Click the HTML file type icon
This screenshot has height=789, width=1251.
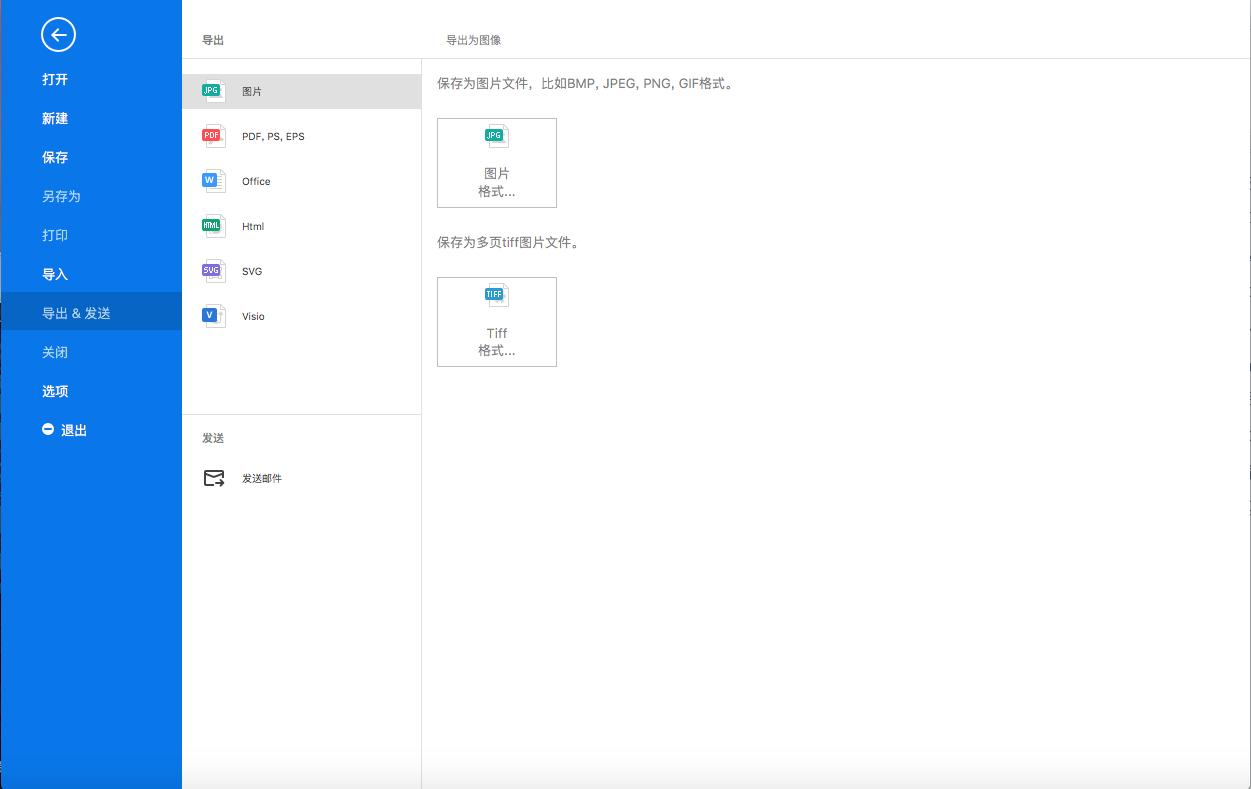coord(213,226)
